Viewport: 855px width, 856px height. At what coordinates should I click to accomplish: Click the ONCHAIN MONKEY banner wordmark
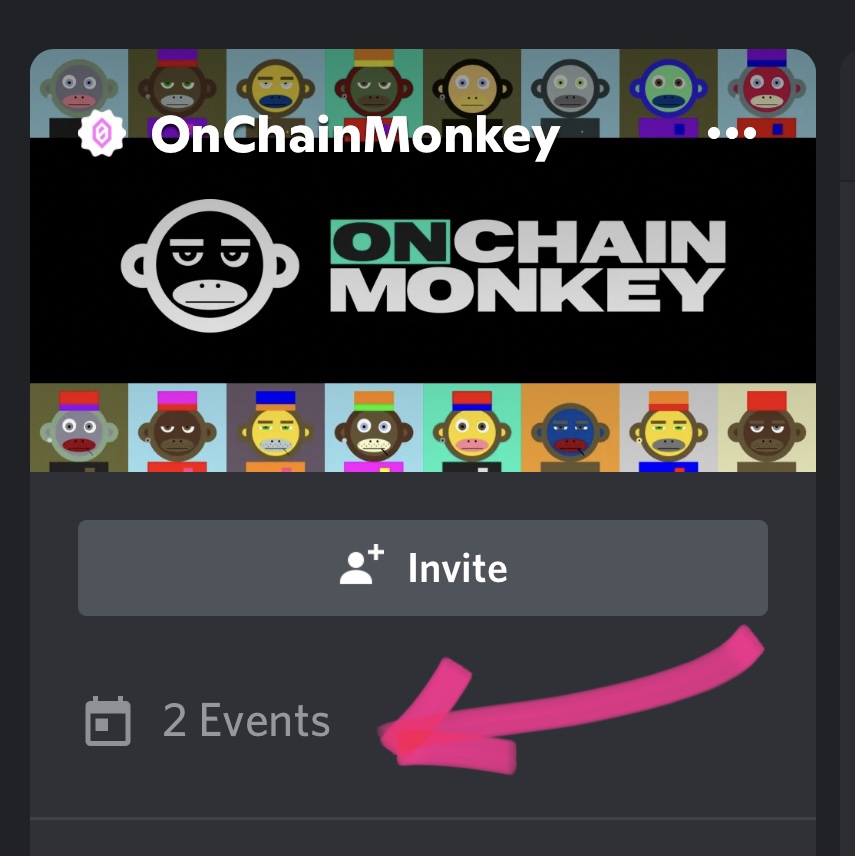527,265
